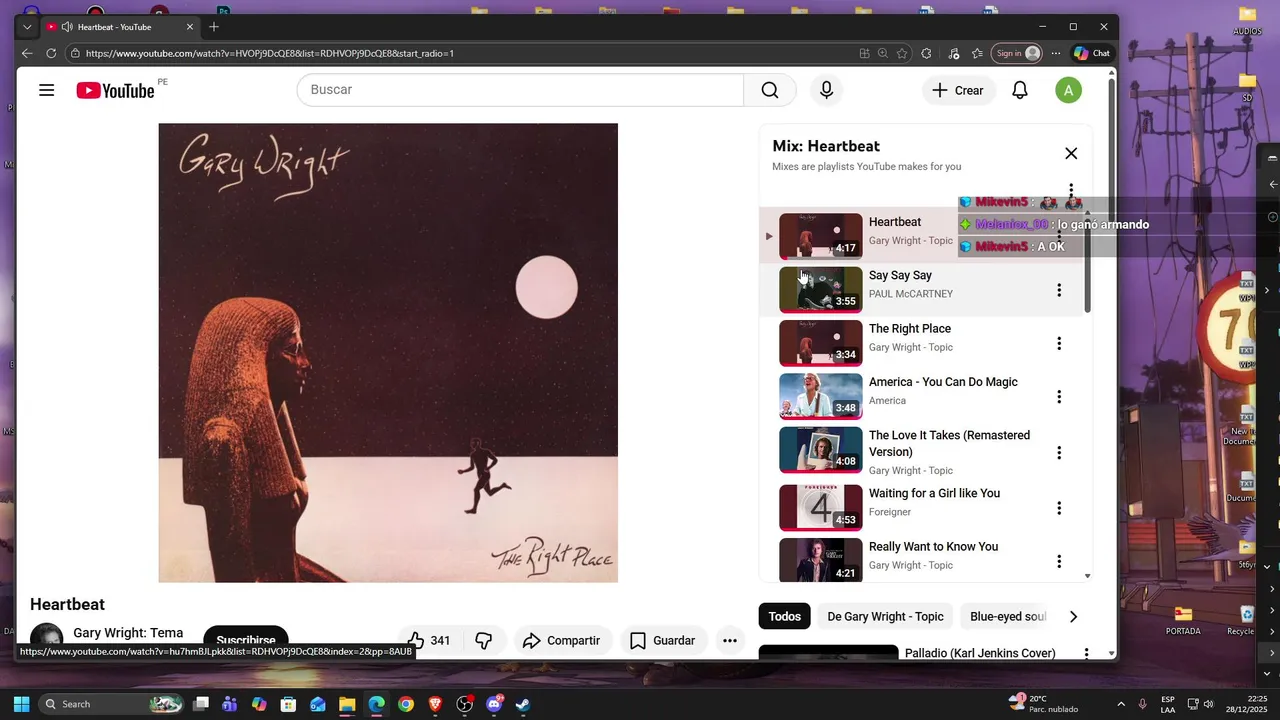The image size is (1280, 720).
Task: Open options for The Love It Takes
Action: (x=1059, y=453)
